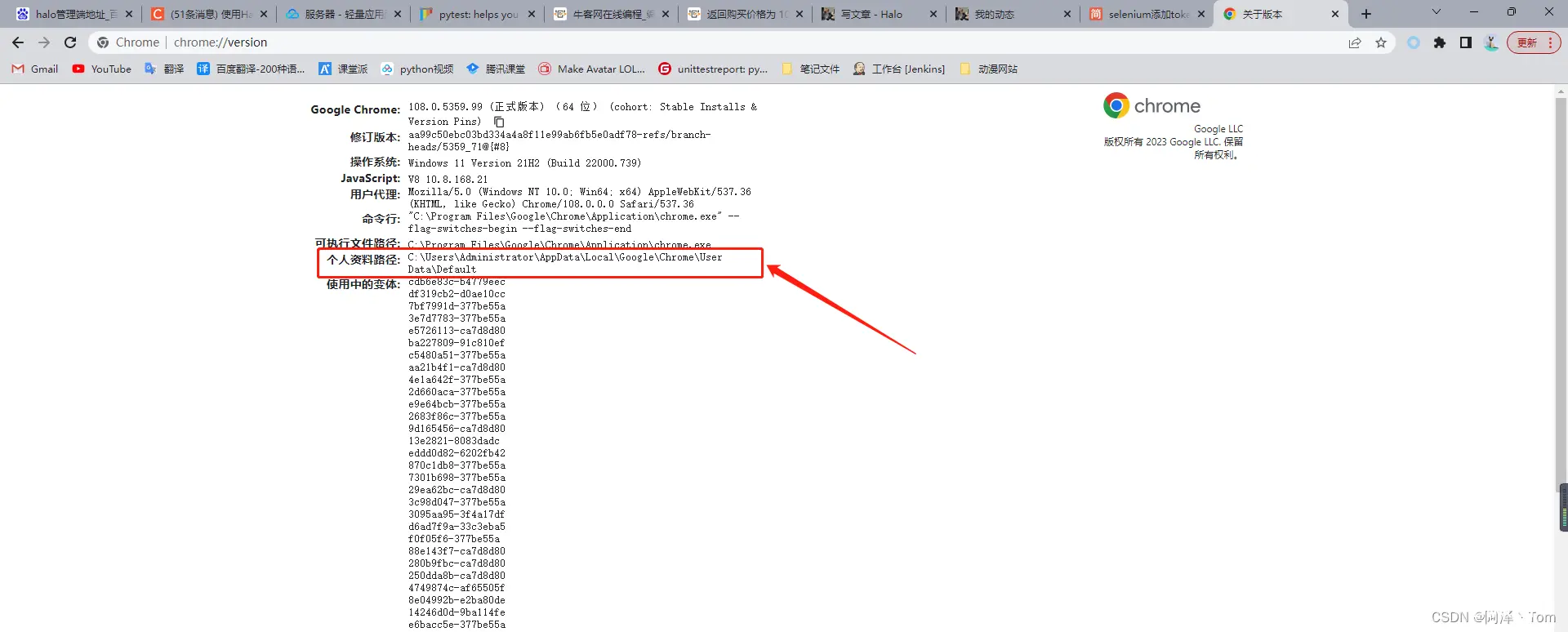Close the 关于版本 tab

(x=1335, y=14)
